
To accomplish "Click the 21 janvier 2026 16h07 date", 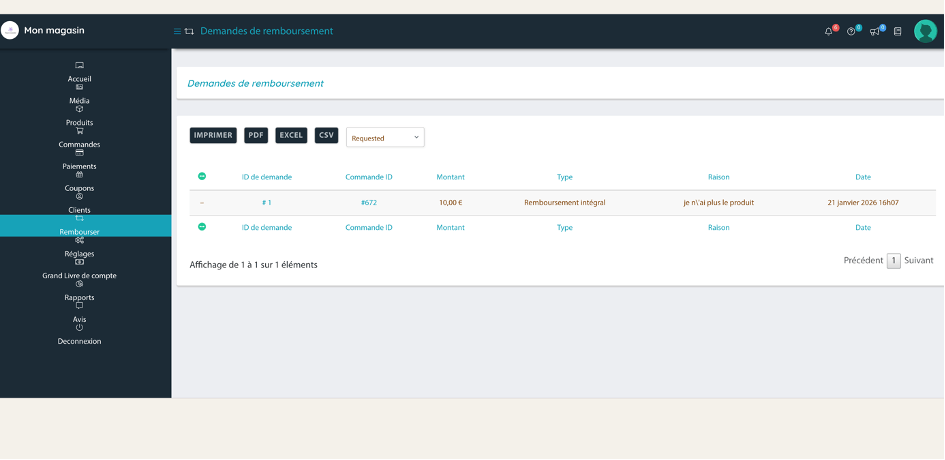I will click(863, 203).
